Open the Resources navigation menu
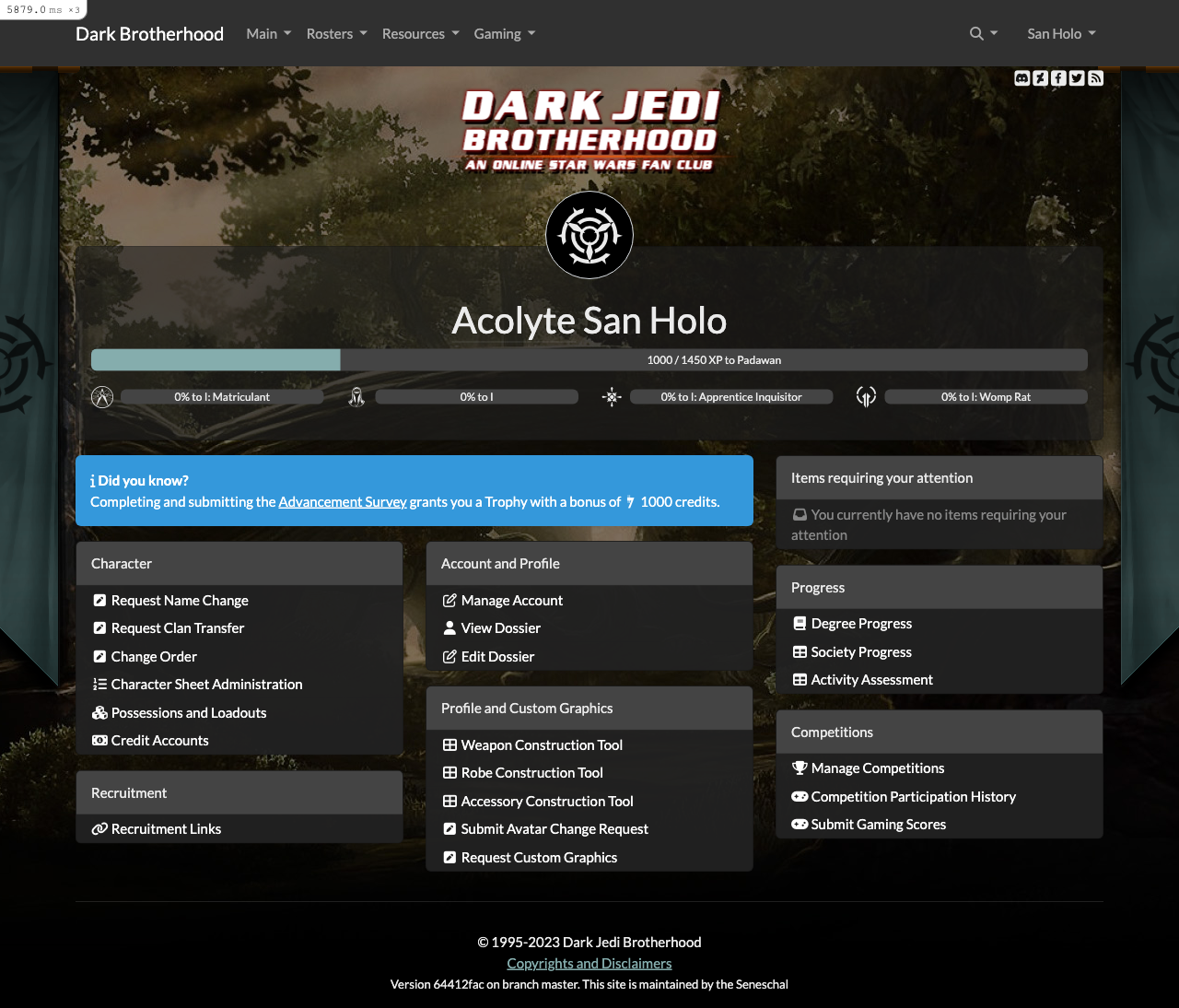Screen dimensions: 1179x1008 tap(420, 34)
